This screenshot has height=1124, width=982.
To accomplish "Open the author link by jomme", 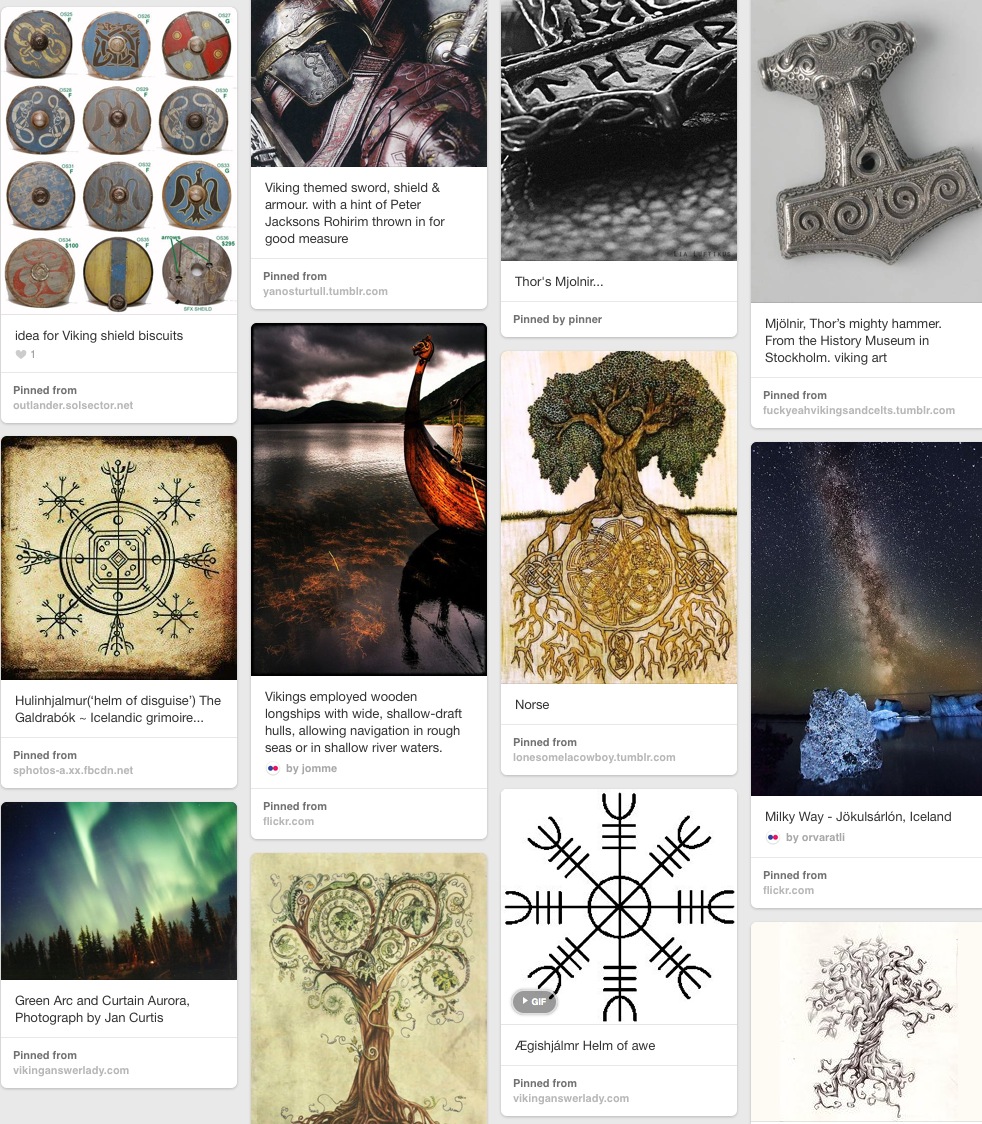I will [x=311, y=768].
